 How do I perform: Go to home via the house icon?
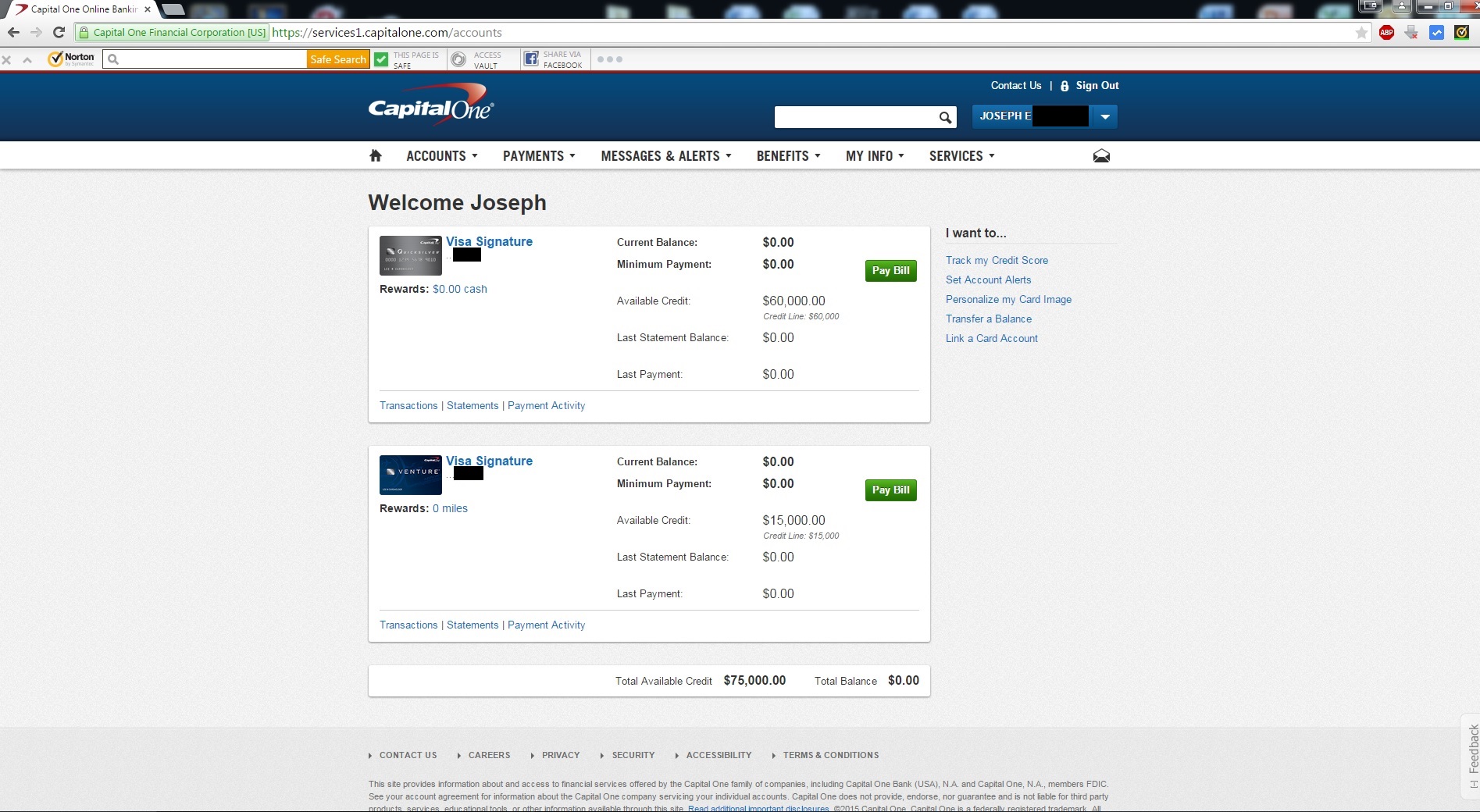pos(376,156)
